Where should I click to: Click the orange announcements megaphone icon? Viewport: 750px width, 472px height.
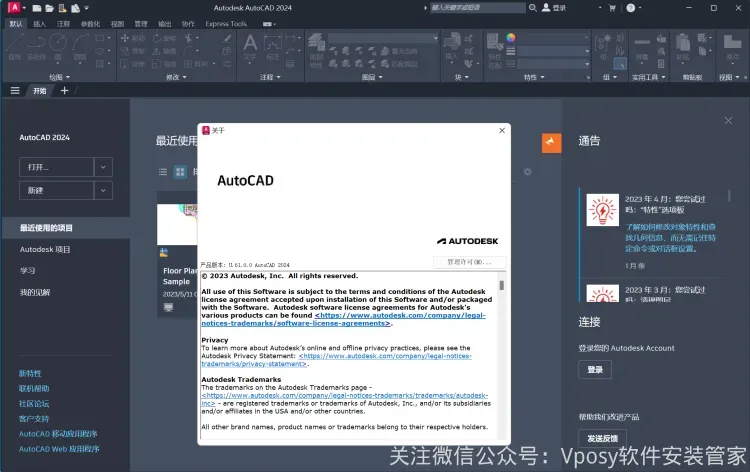pos(551,143)
